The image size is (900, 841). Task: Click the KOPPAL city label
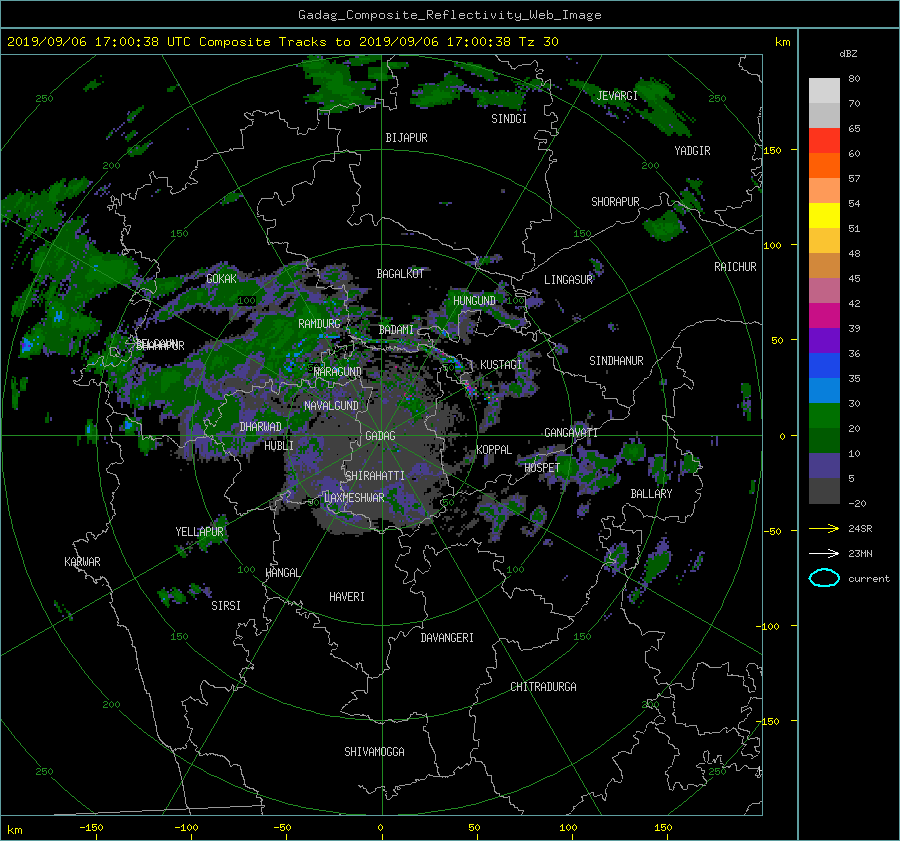(x=494, y=449)
